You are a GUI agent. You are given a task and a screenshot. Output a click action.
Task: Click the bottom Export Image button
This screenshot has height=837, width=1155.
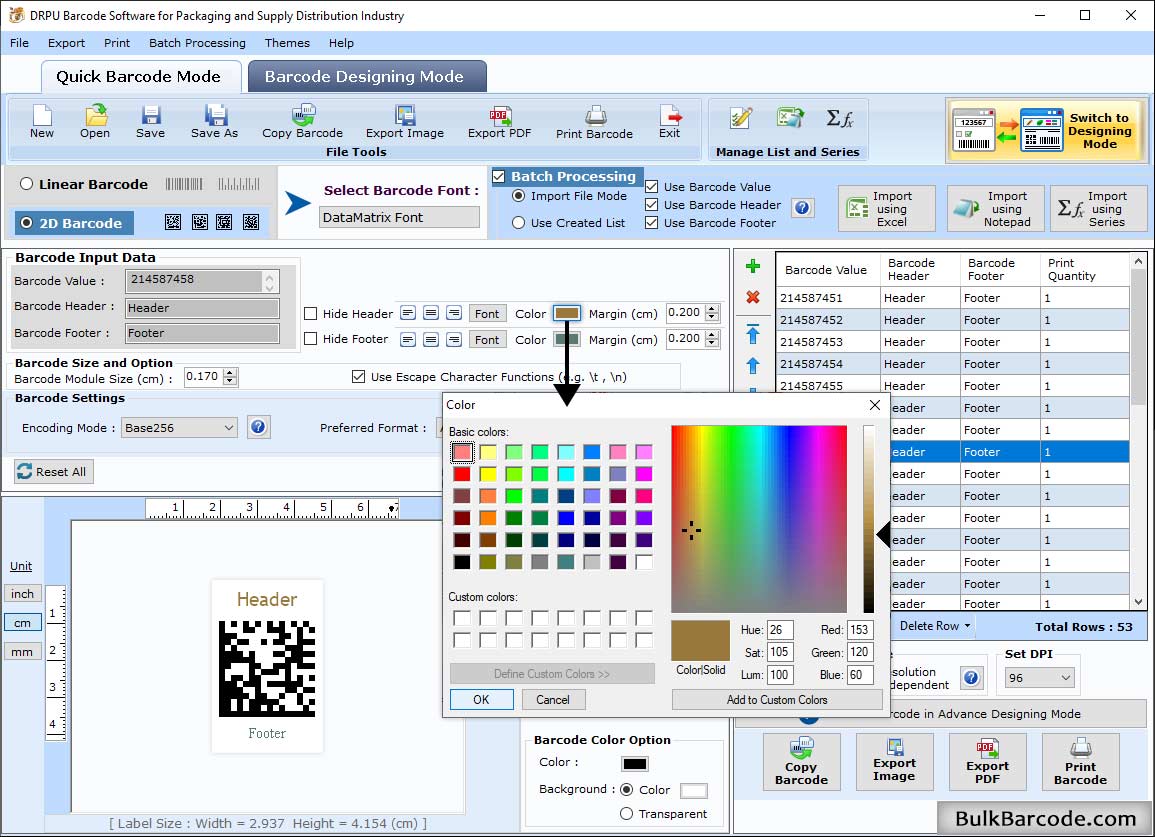click(894, 762)
